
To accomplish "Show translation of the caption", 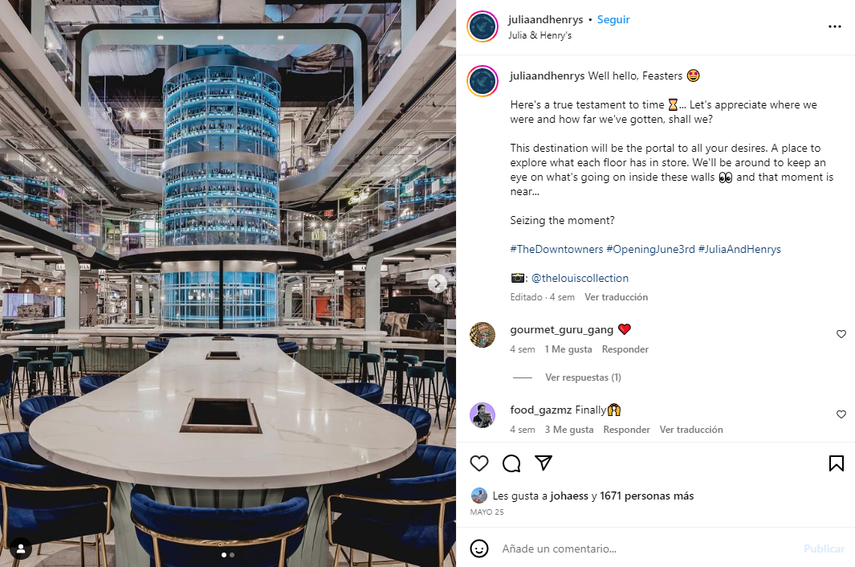I will (616, 297).
